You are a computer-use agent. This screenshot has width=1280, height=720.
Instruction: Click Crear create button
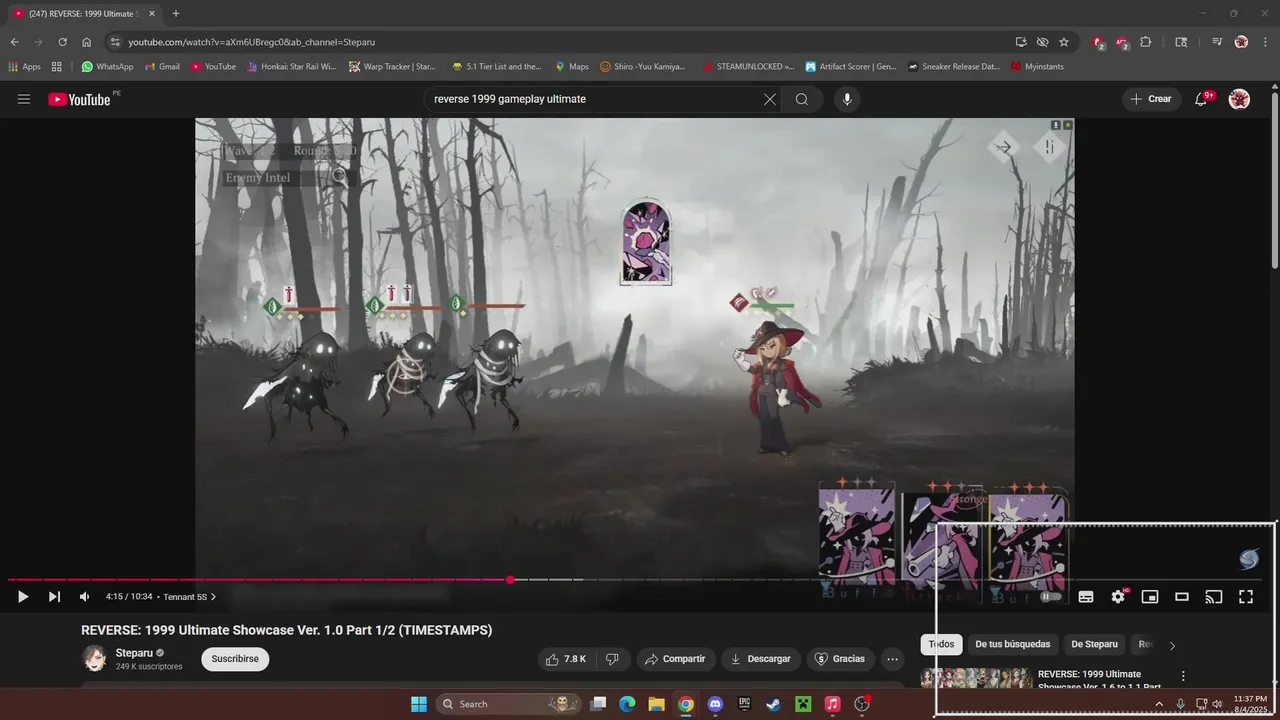[x=1151, y=99]
